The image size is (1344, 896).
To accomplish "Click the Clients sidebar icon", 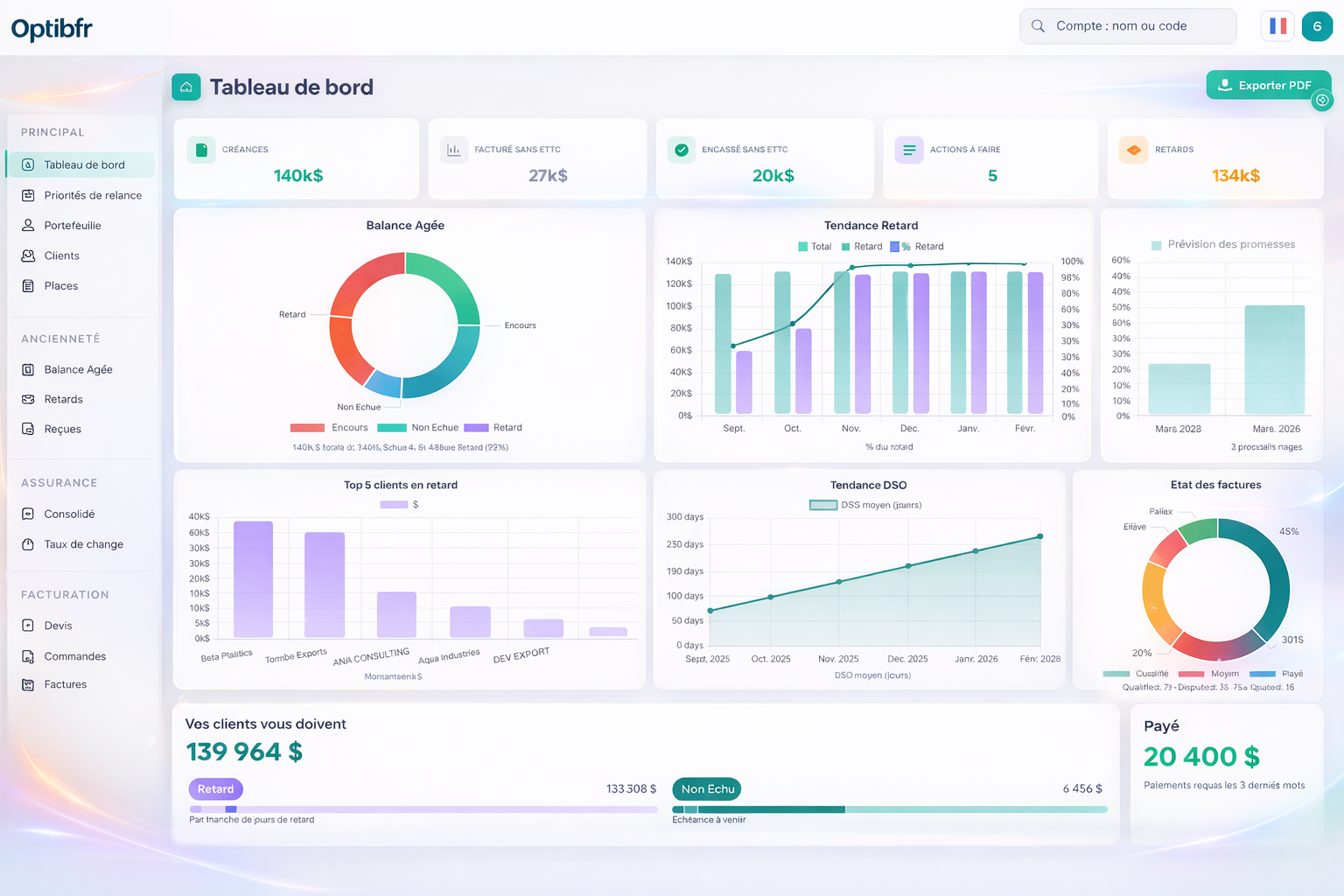I will tap(28, 255).
